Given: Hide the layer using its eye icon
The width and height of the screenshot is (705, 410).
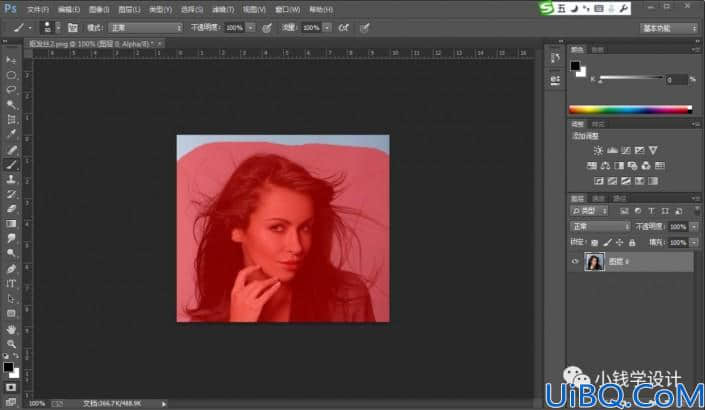Looking at the screenshot, I should point(575,262).
